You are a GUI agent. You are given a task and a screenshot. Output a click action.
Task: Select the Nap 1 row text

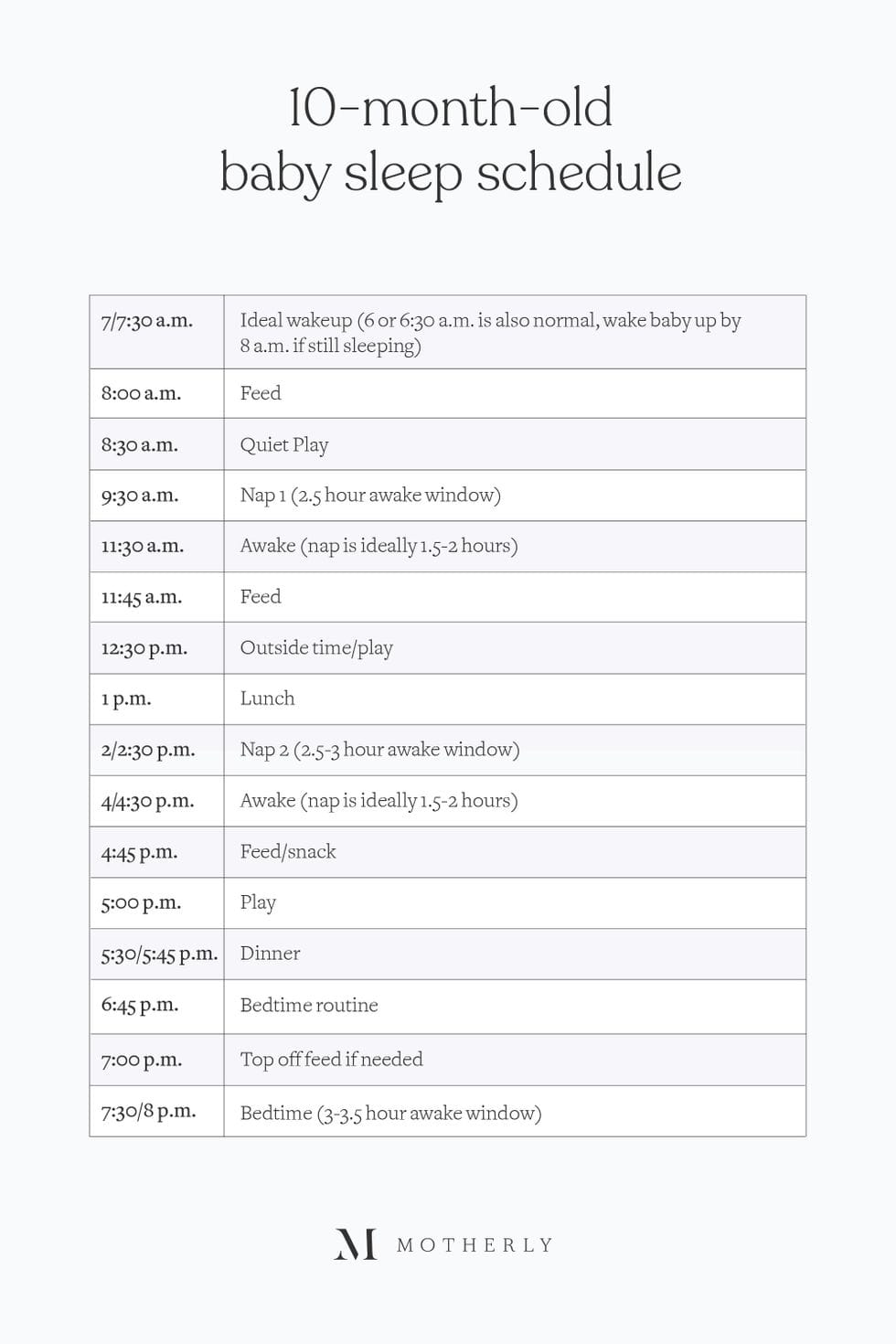370,496
